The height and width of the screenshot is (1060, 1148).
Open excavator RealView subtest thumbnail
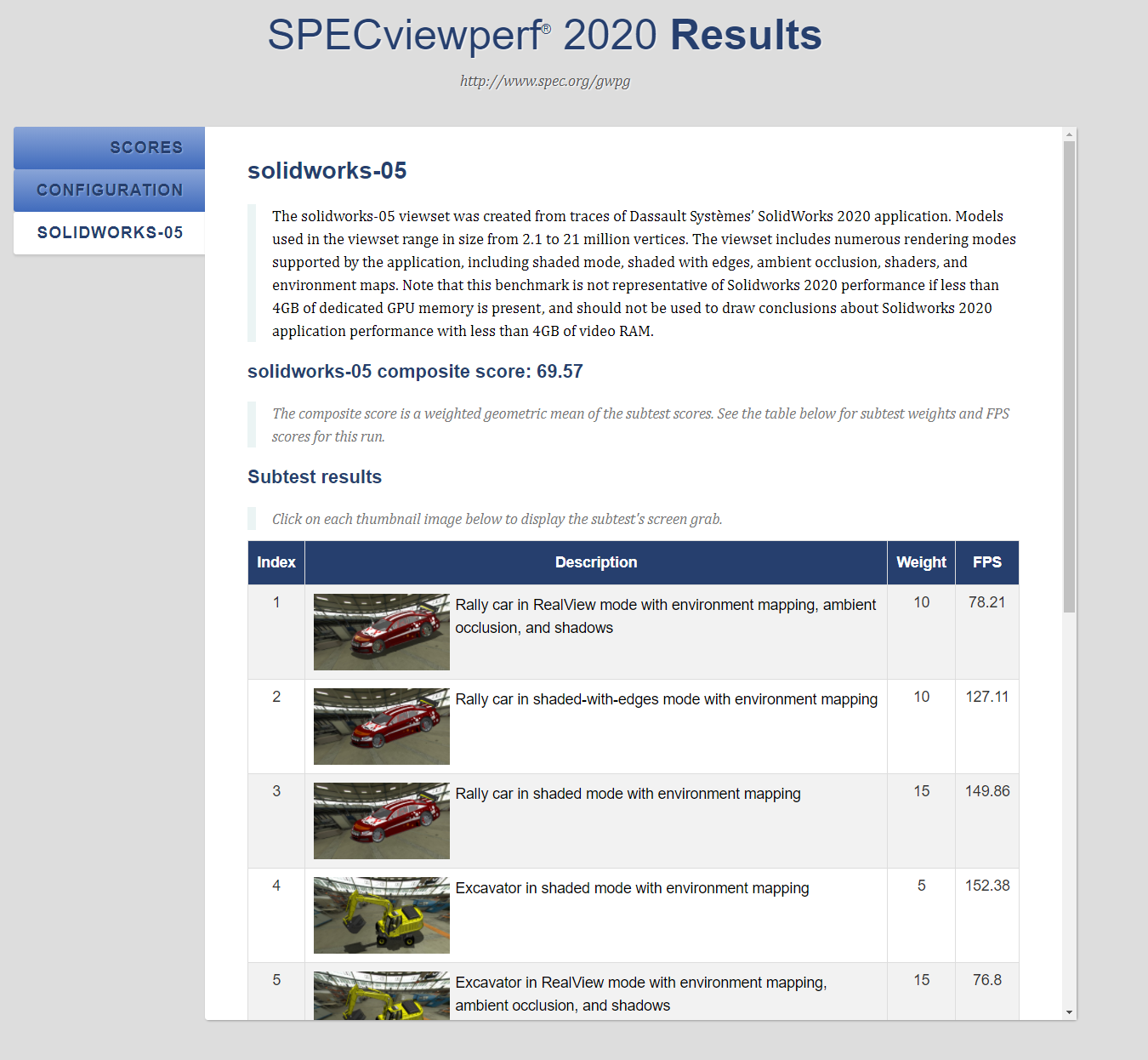click(381, 995)
